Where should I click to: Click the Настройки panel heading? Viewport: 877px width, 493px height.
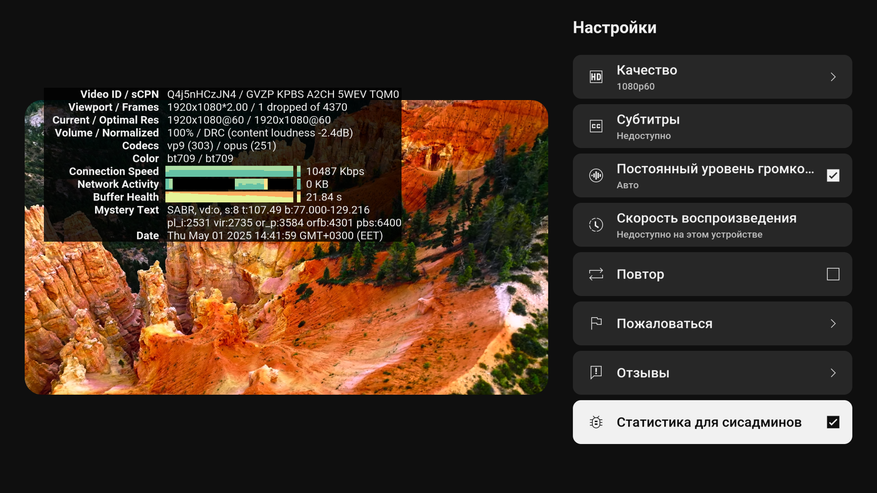click(x=615, y=27)
